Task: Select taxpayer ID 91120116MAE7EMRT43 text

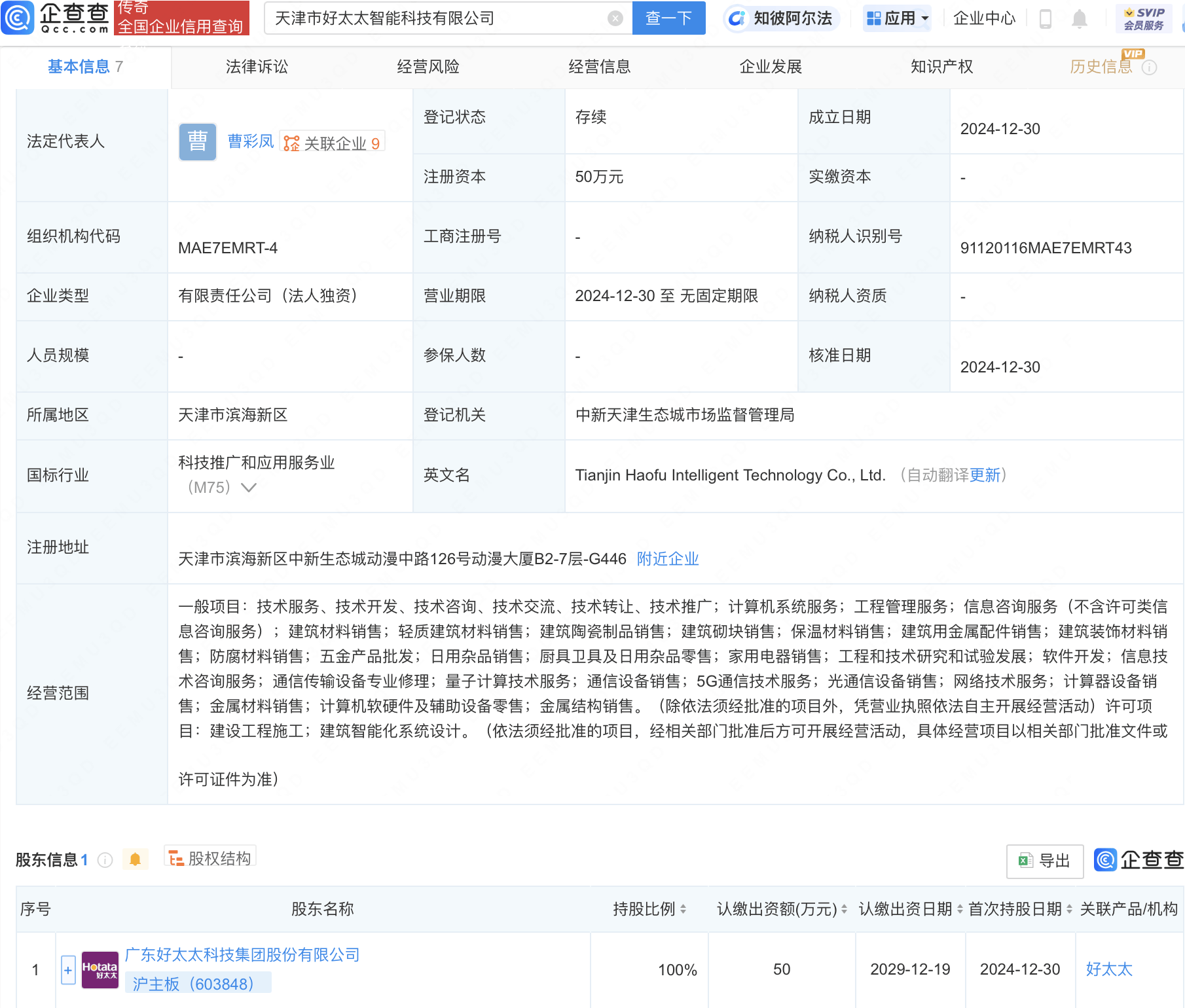Action: pos(1046,248)
